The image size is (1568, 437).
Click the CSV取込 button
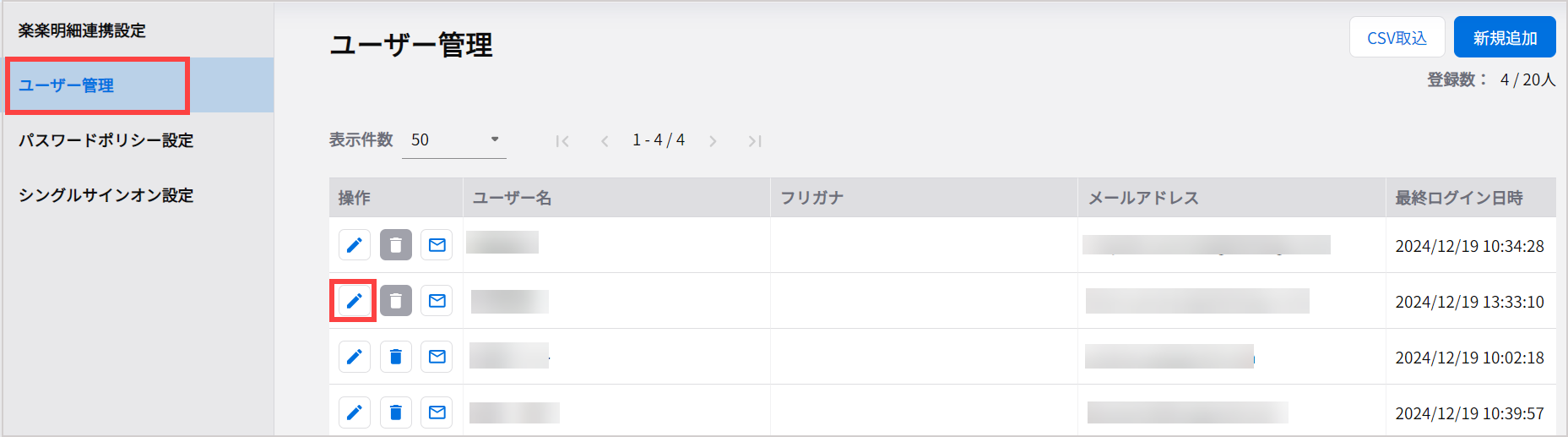[x=1397, y=37]
